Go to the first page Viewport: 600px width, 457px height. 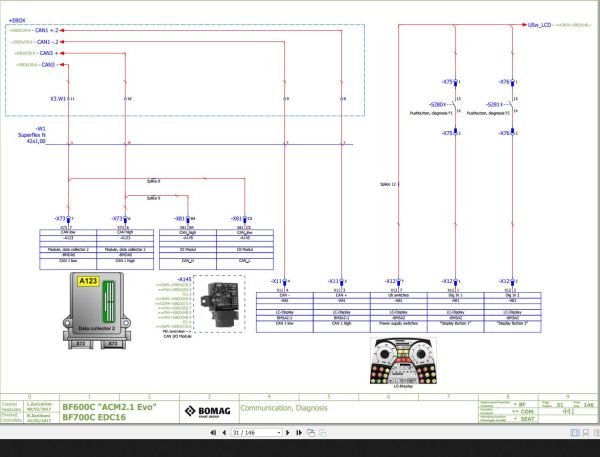point(213,433)
